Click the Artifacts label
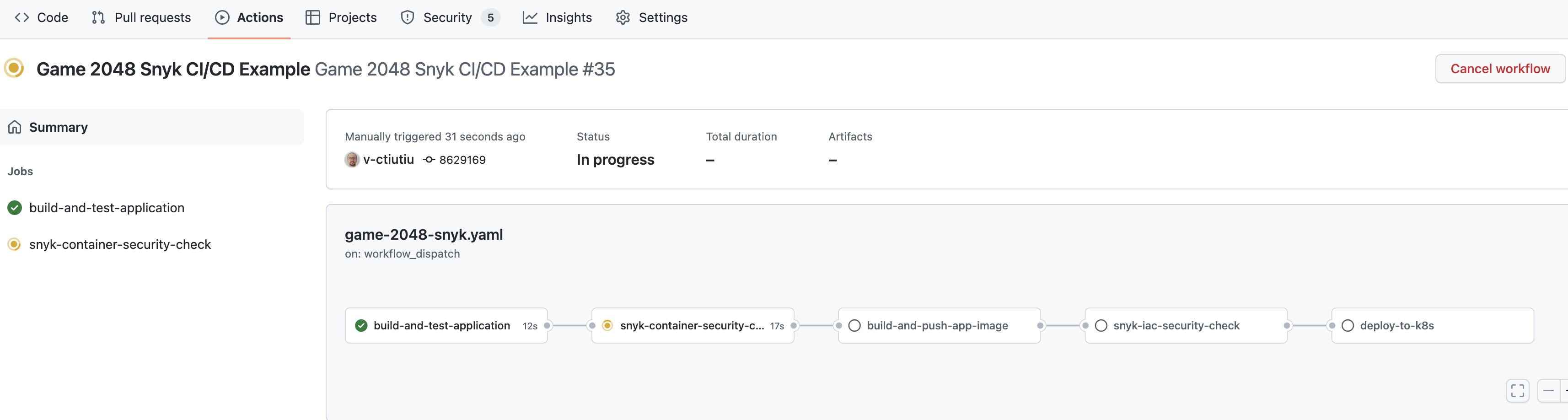Image resolution: width=1568 pixels, height=420 pixels. 850,137
